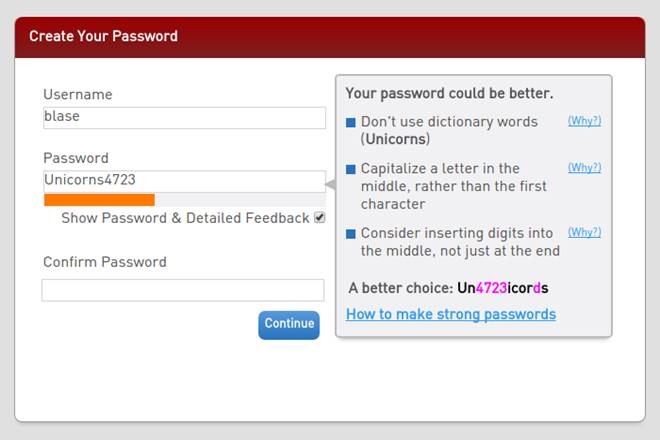Click the Your password could be better heading

point(449,93)
